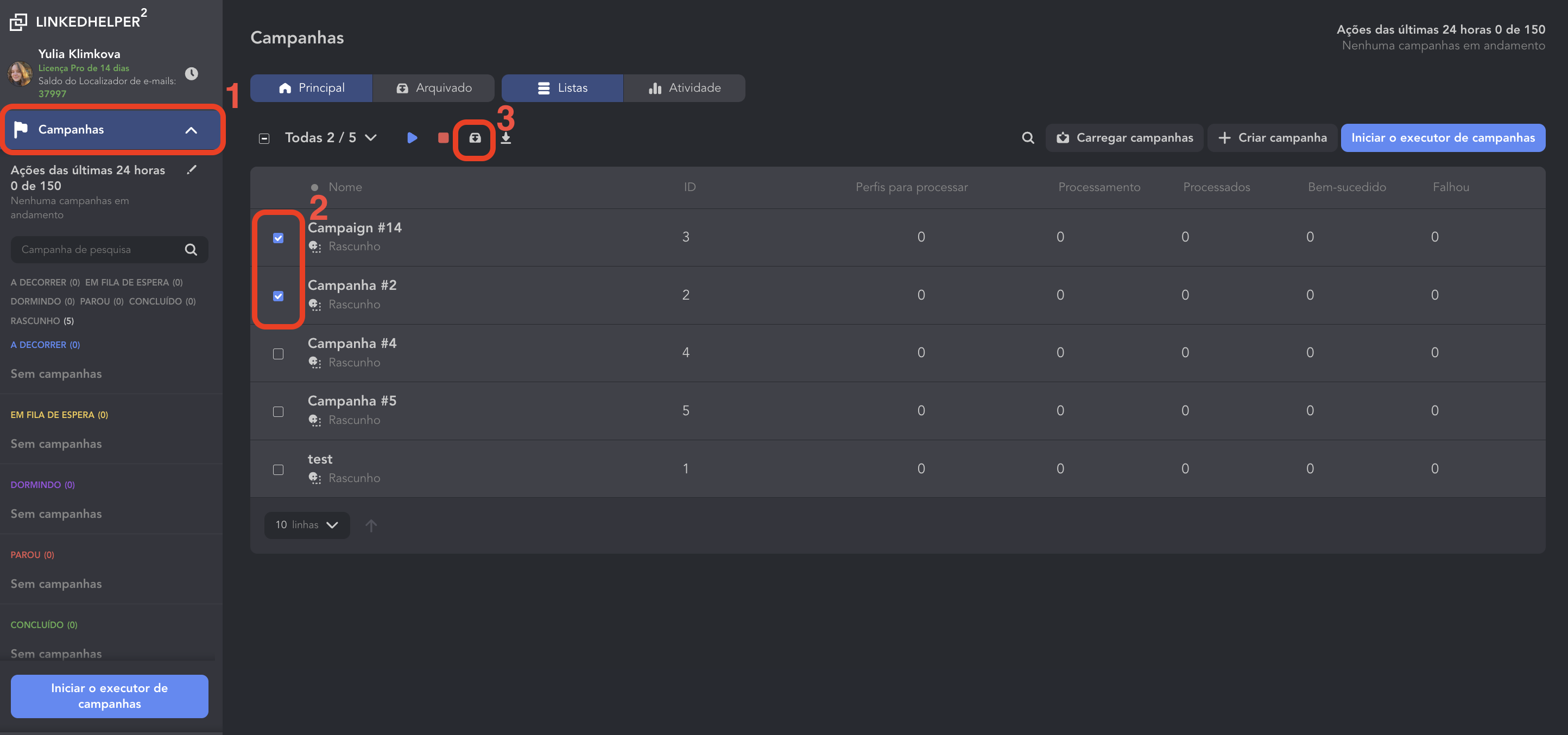Click the download campaigns icon

click(x=506, y=138)
